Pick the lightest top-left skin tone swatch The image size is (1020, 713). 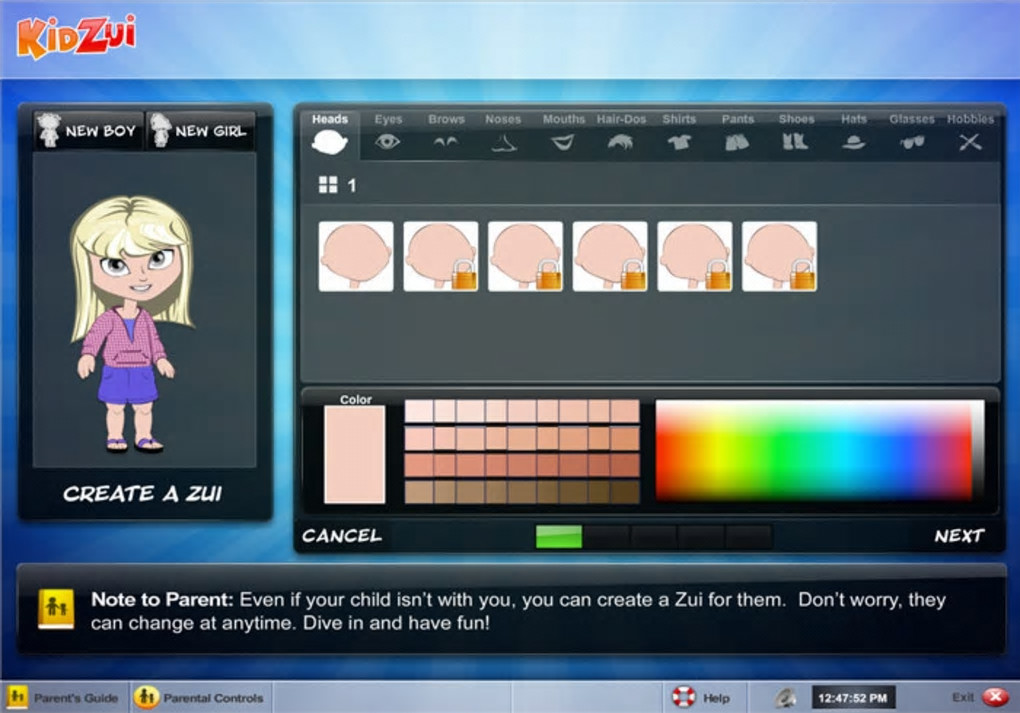coord(419,411)
